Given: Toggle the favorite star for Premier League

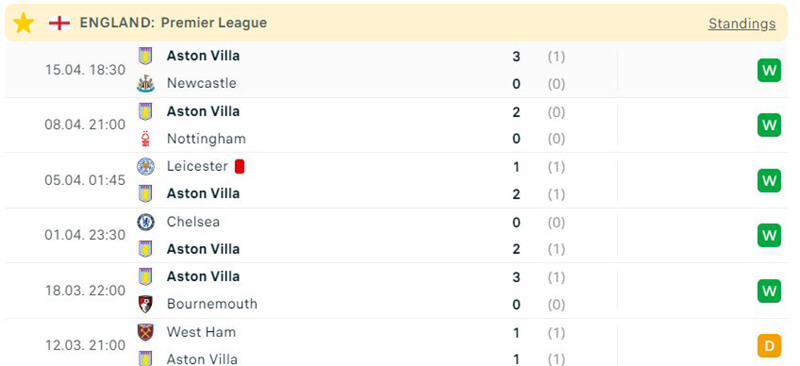Looking at the screenshot, I should (23, 23).
